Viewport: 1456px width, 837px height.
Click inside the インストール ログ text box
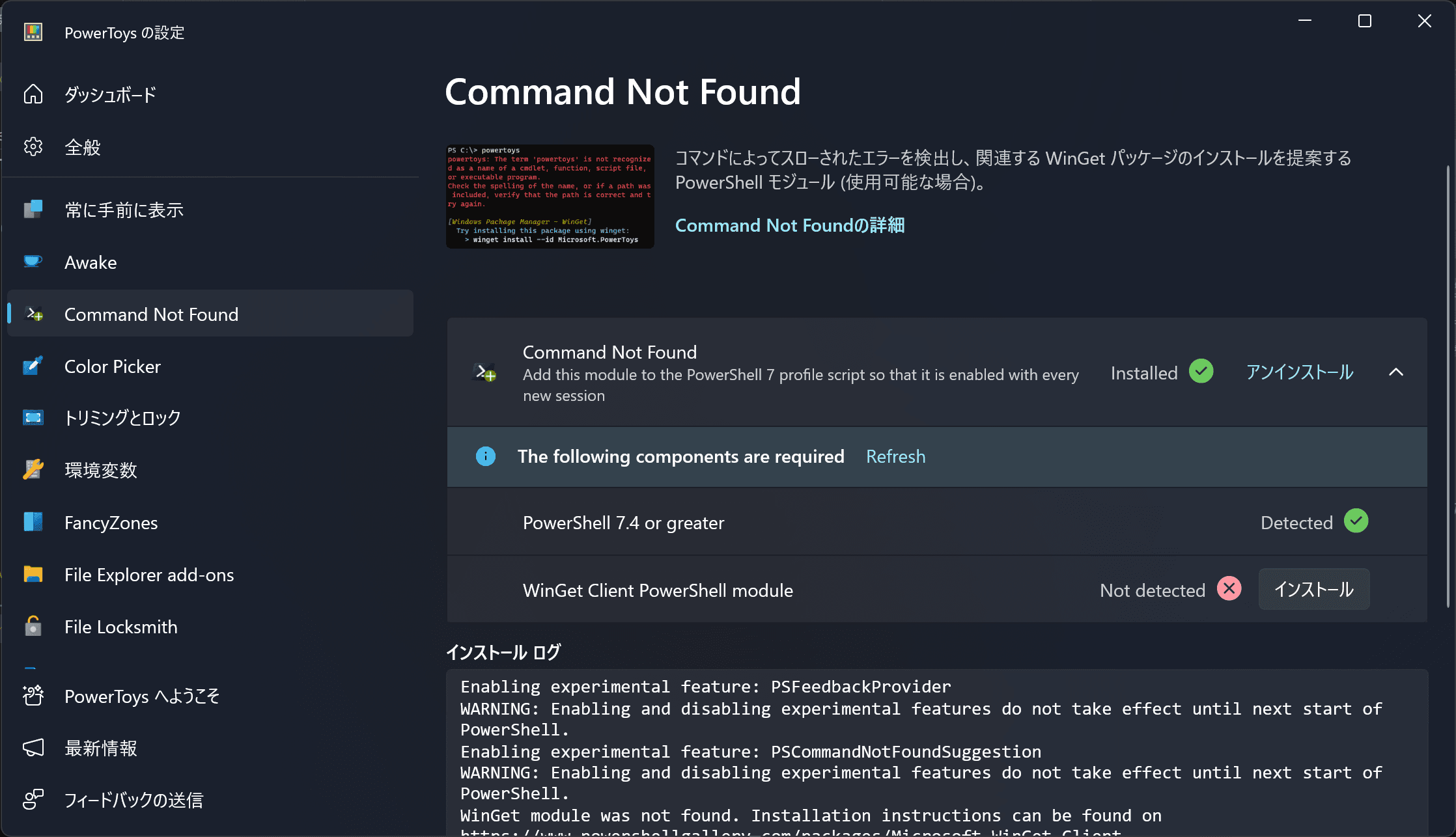pos(937,753)
